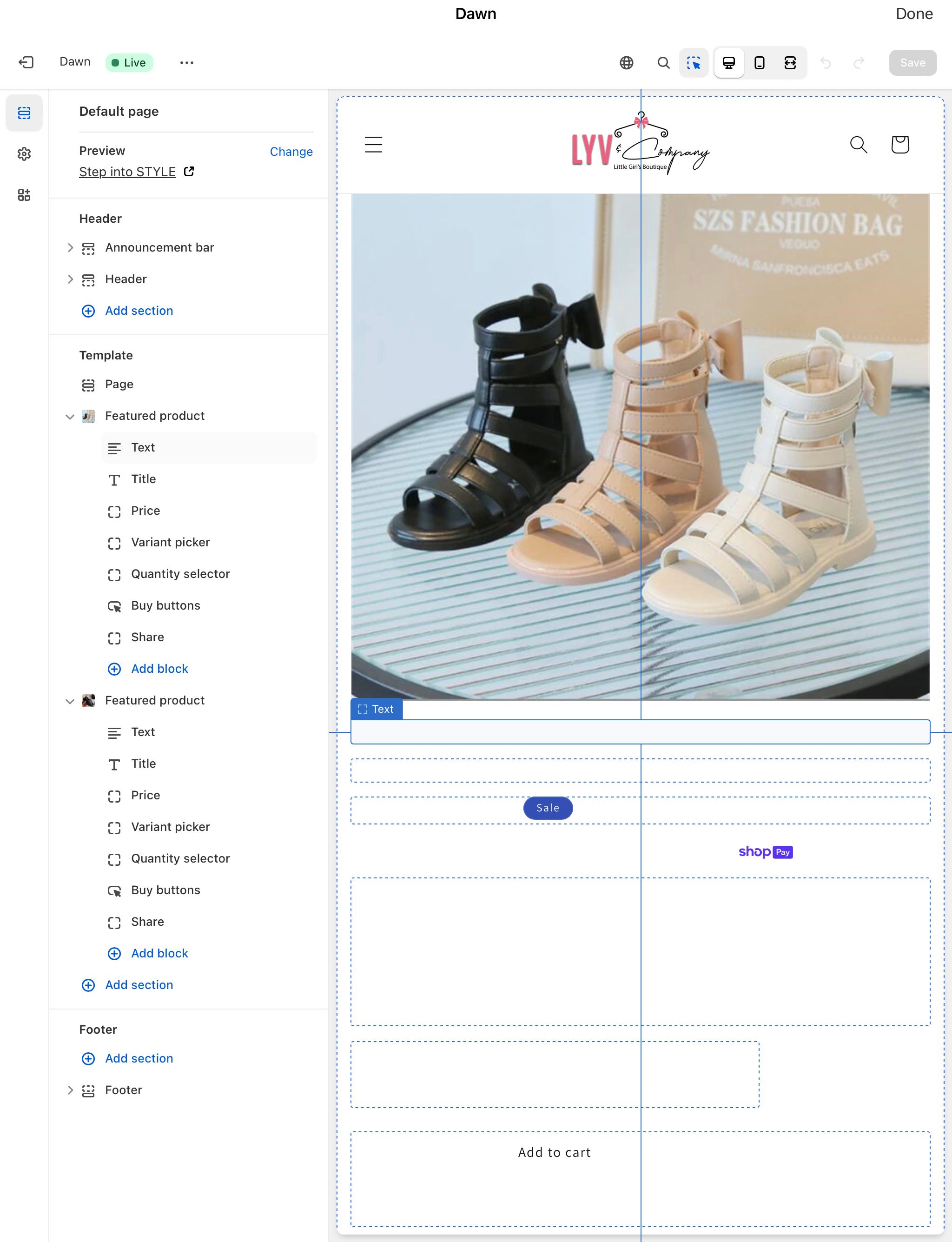Open App embeds sidebar icon
Viewport: 952px width, 1242px height.
[24, 195]
